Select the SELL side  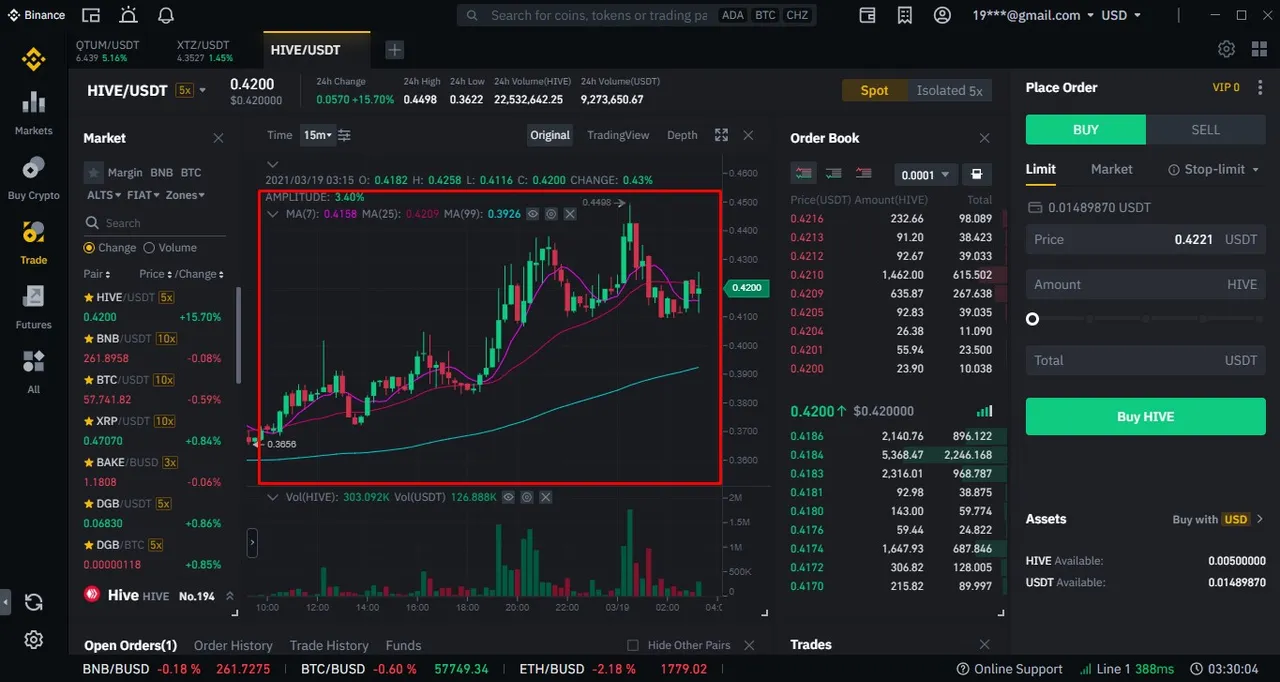(1206, 129)
